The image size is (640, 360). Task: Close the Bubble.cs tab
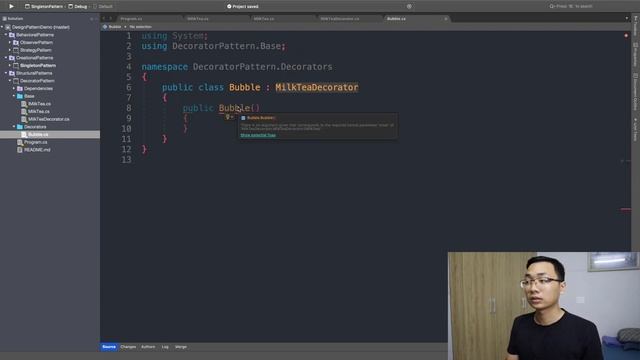point(446,19)
